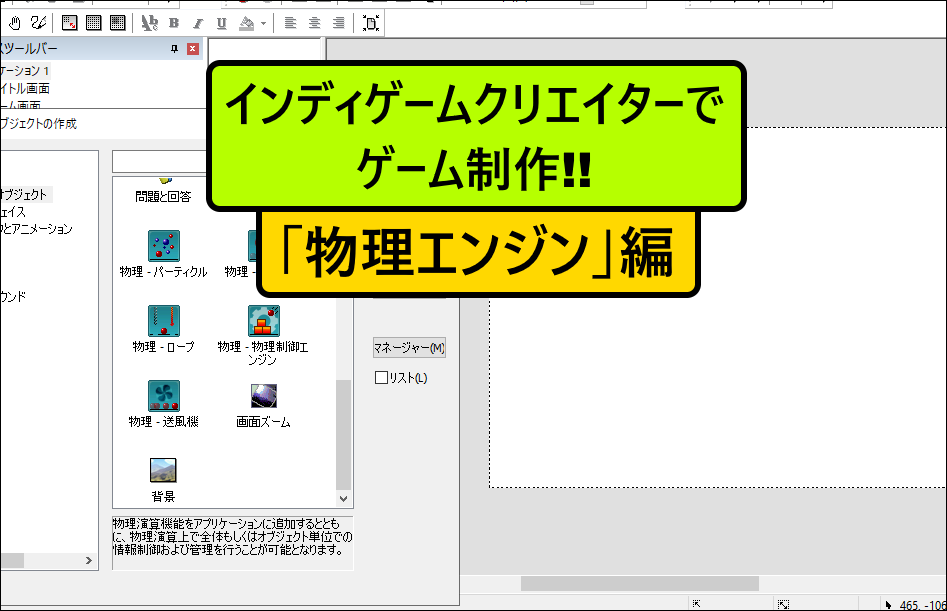This screenshot has width=947, height=611.
Task: Pick the 物理 - 送風機 fan object
Action: (x=163, y=395)
